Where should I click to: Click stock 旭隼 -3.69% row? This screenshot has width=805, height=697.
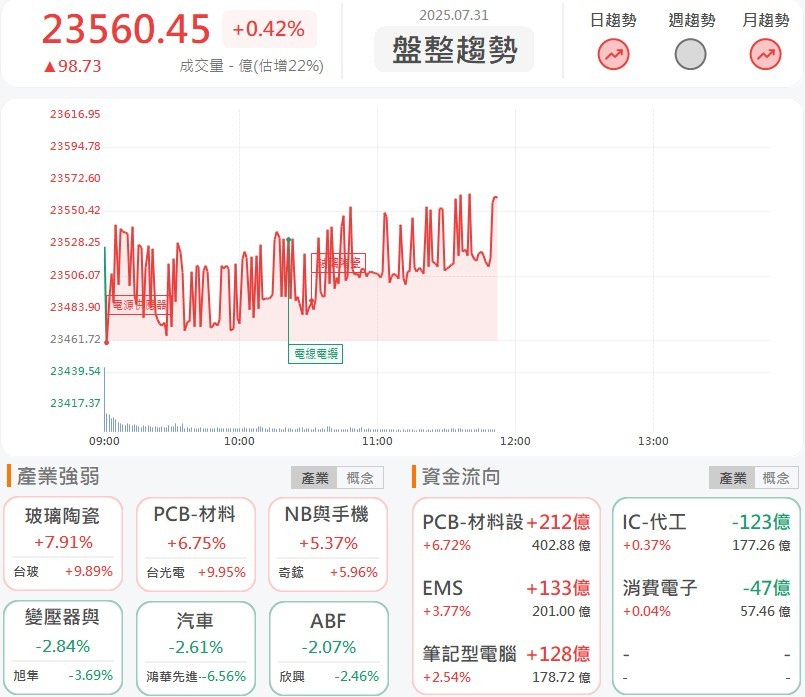click(63, 675)
